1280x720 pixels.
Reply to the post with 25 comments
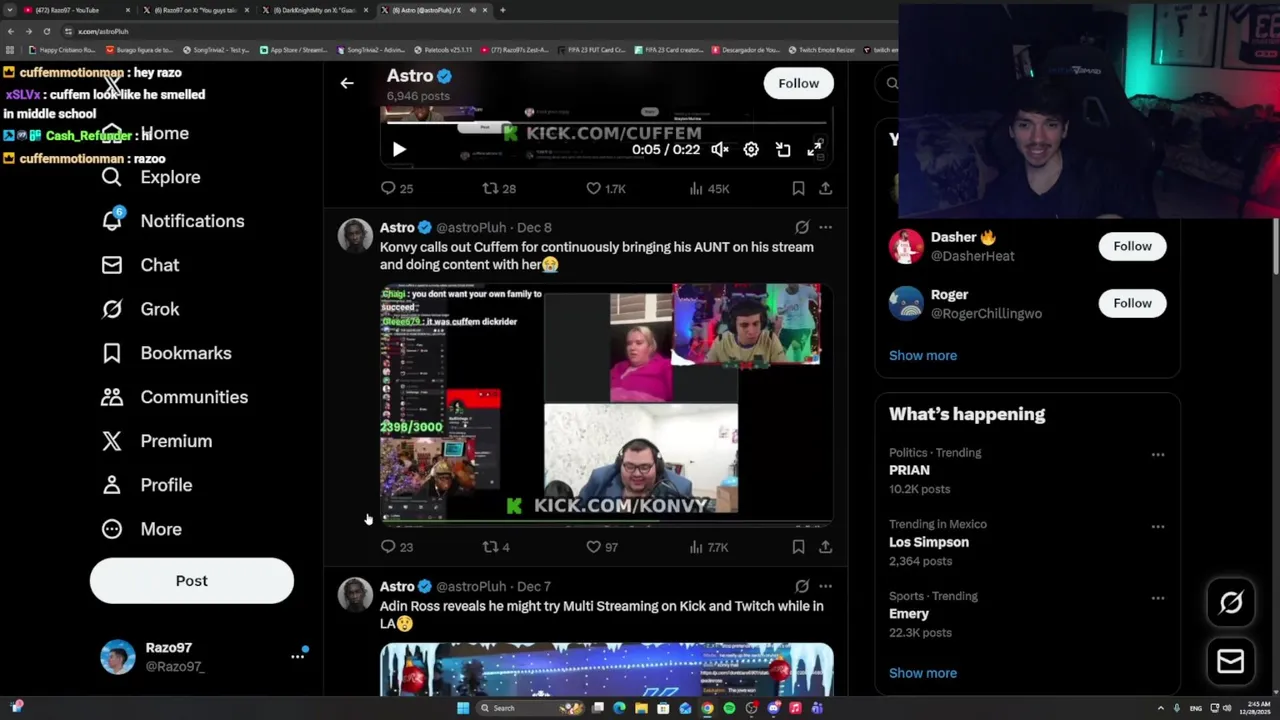click(397, 188)
